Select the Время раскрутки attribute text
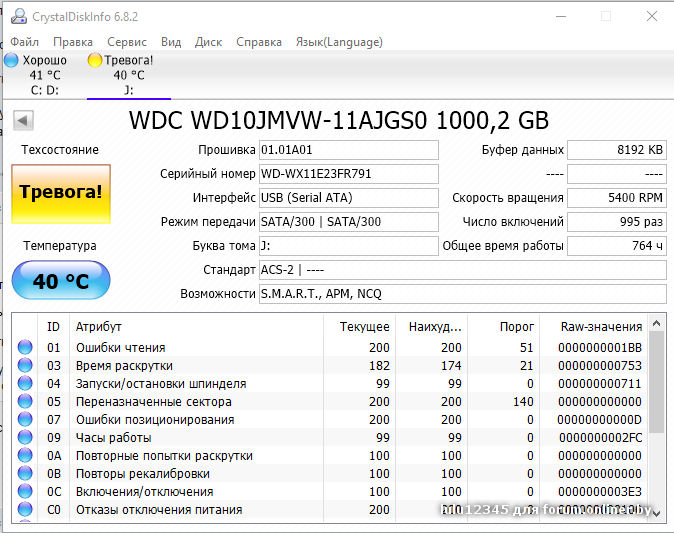The width and height of the screenshot is (674, 533). [x=124, y=365]
